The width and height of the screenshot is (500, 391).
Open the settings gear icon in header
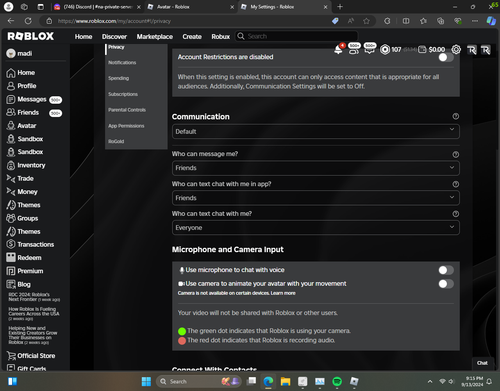pos(456,50)
